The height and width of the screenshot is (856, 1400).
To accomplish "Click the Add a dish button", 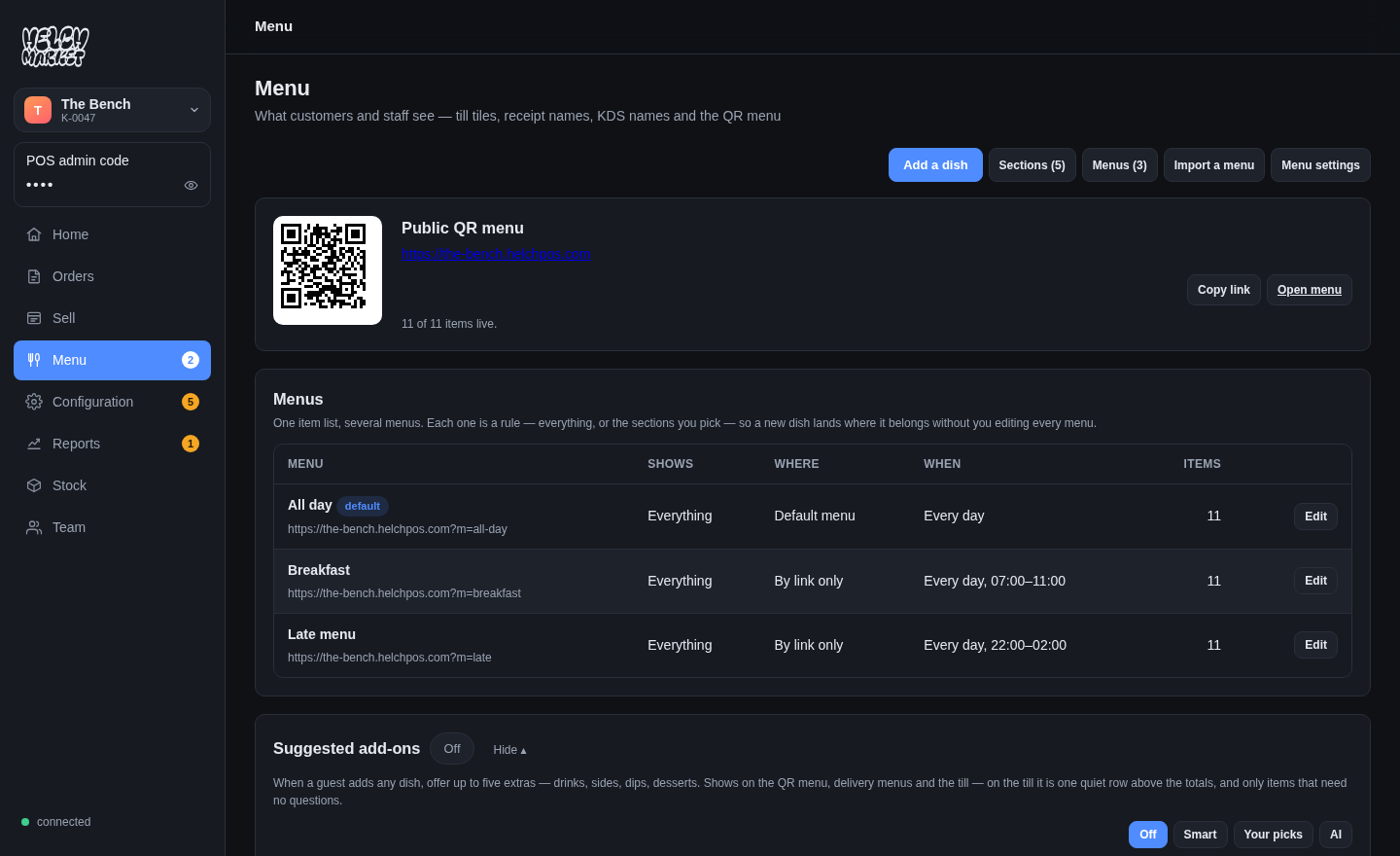I will coord(935,165).
